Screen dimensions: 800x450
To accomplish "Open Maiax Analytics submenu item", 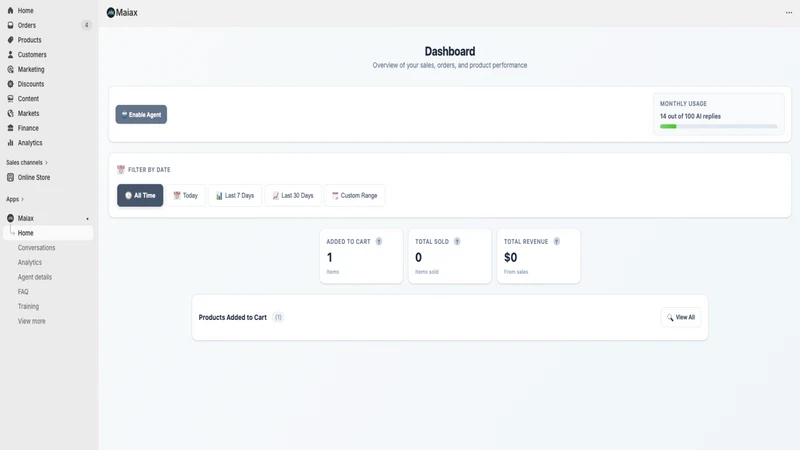I will (x=30, y=262).
